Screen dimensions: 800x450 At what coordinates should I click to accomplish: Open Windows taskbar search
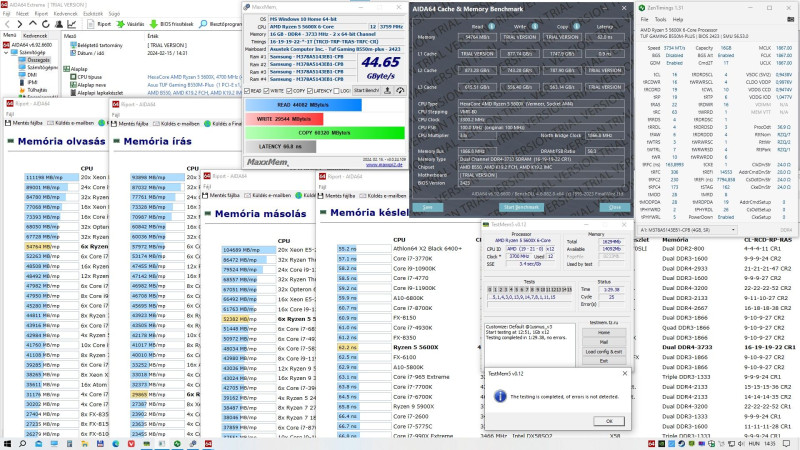[22, 444]
